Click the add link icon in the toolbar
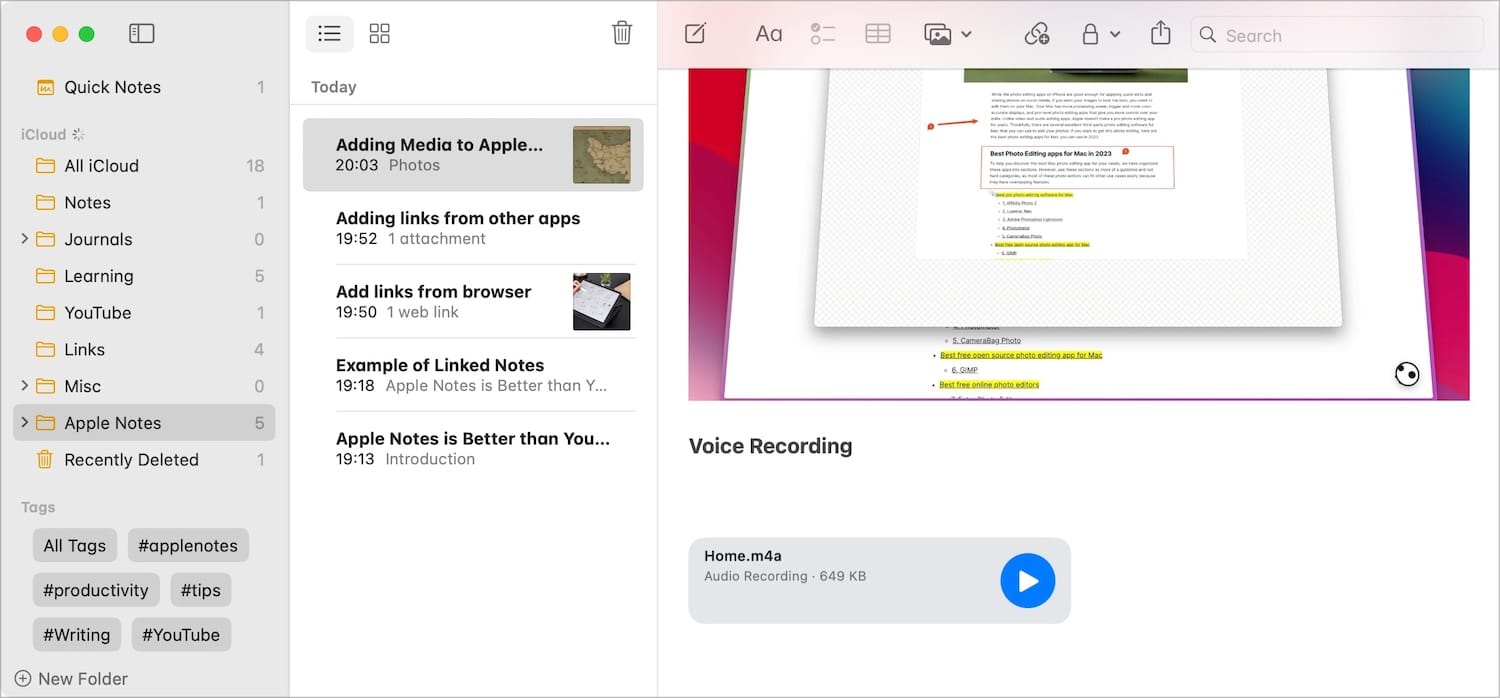The width and height of the screenshot is (1500, 698). (1036, 34)
